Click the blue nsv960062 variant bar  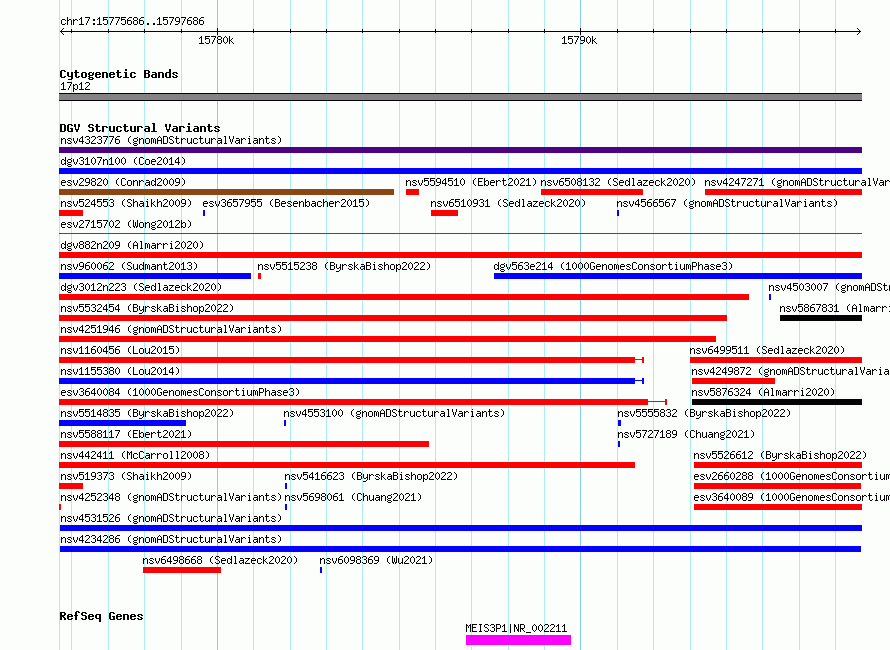tap(155, 276)
